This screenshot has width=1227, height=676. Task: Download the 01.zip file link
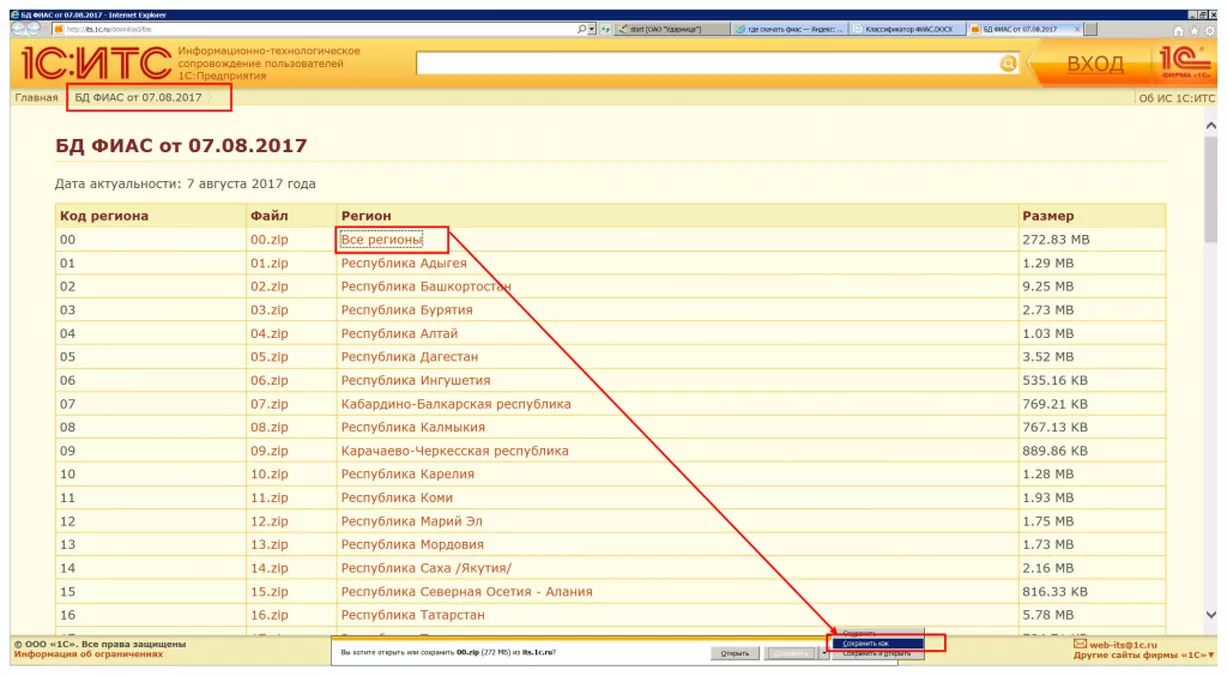269,263
